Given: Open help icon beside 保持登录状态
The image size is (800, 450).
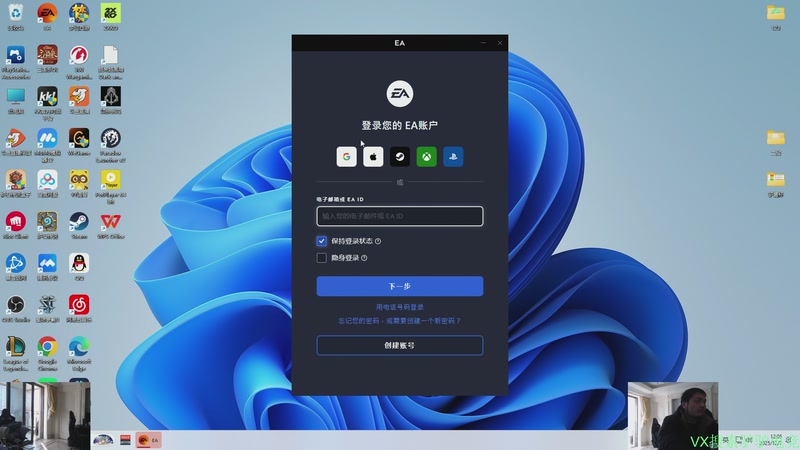Looking at the screenshot, I should tap(378, 241).
